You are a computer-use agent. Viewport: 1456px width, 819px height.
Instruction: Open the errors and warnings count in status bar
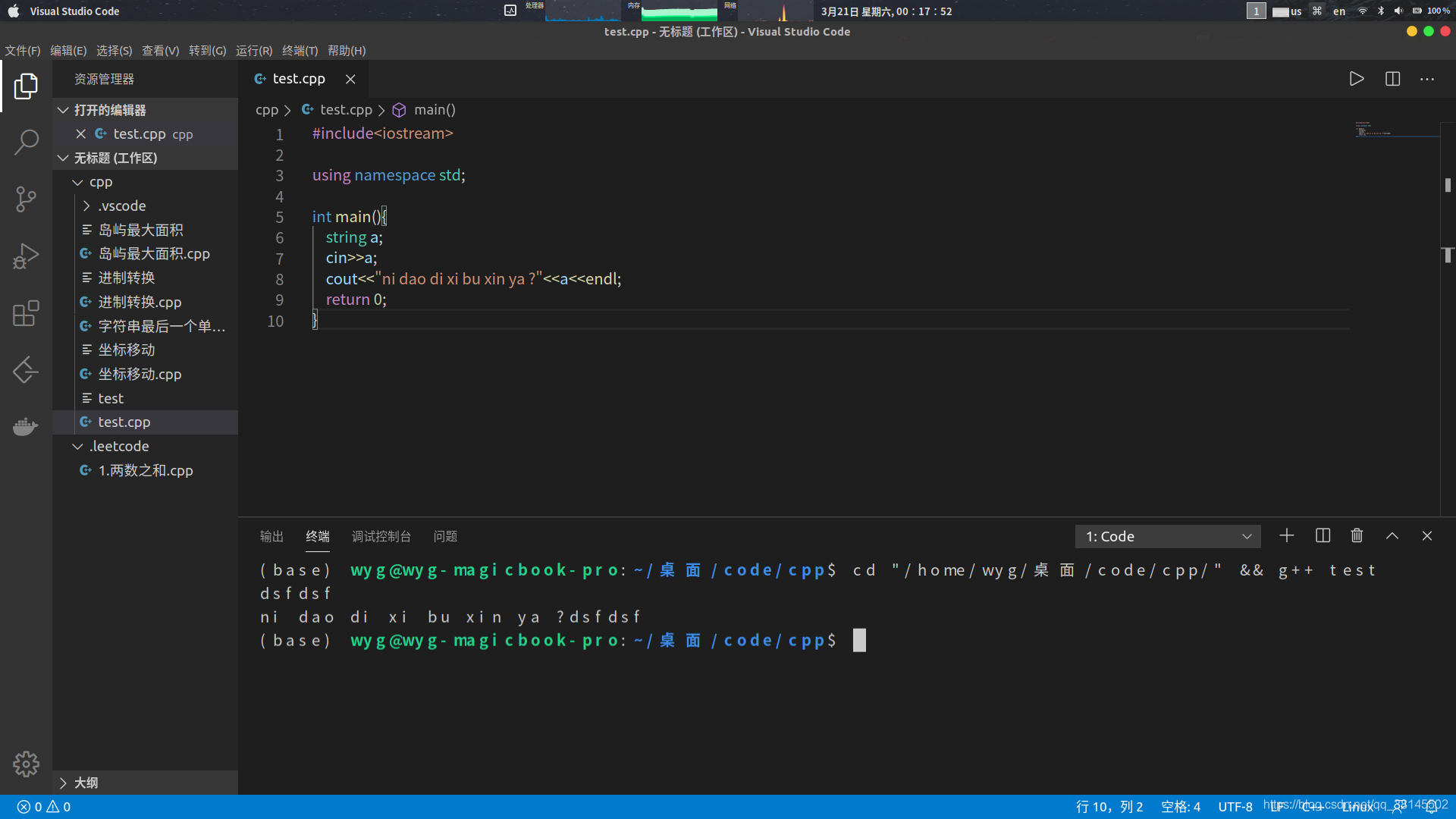(x=44, y=807)
